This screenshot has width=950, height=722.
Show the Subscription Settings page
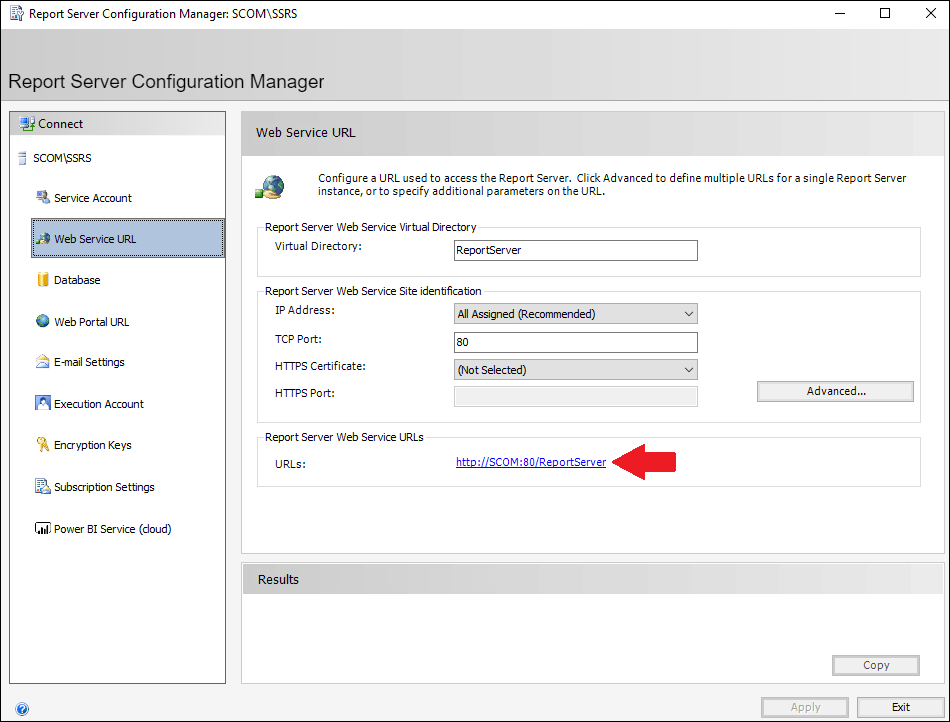[104, 487]
